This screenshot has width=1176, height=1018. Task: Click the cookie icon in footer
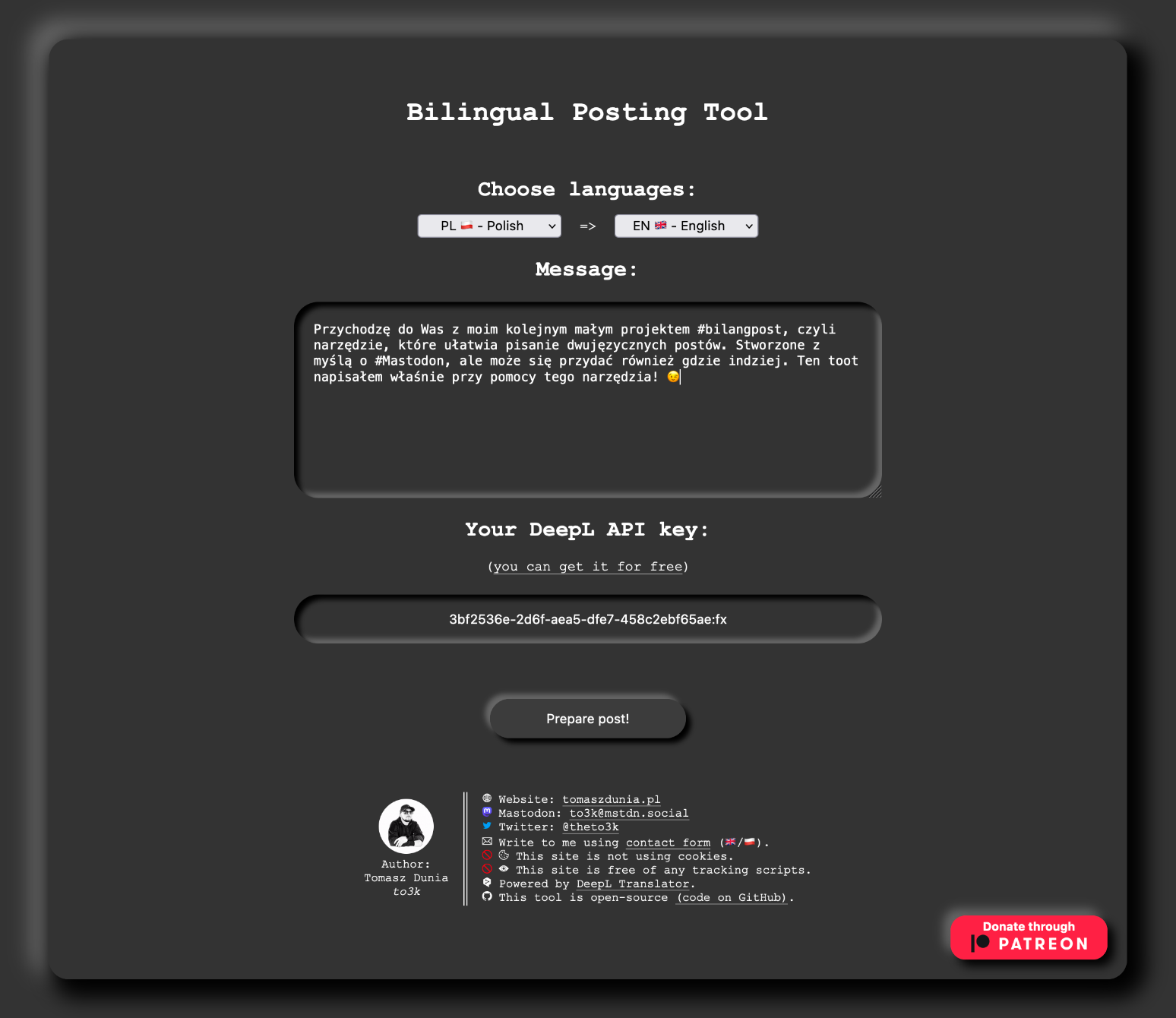[504, 855]
